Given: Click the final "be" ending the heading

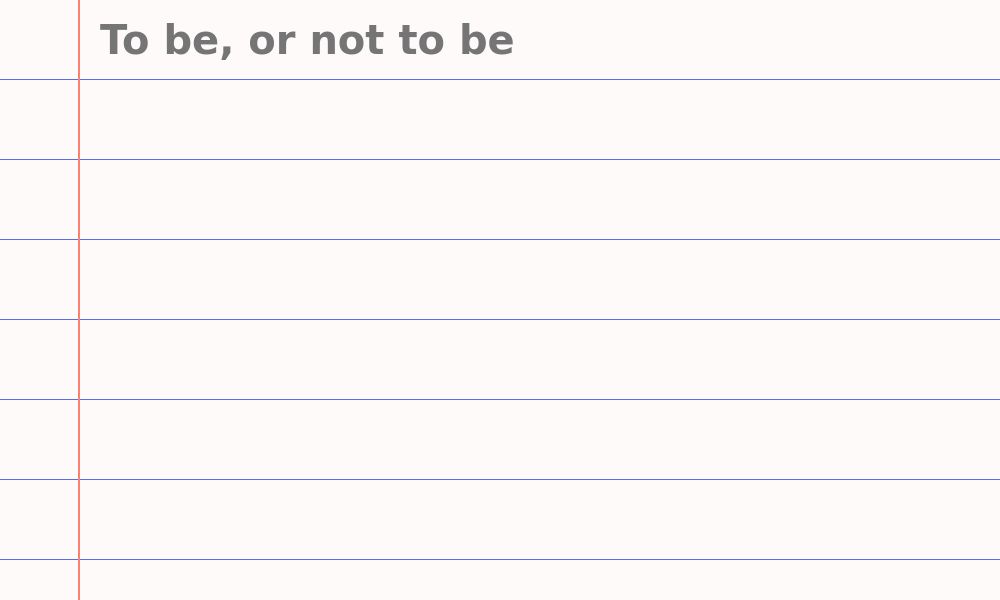Looking at the screenshot, I should pyautogui.click(x=487, y=41).
